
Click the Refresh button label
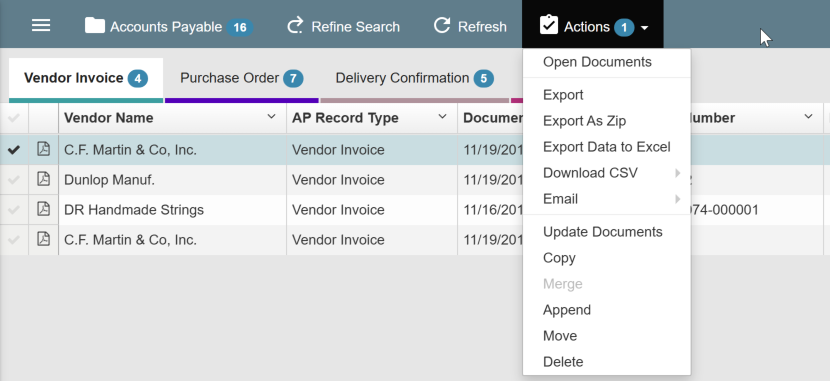[x=482, y=26]
